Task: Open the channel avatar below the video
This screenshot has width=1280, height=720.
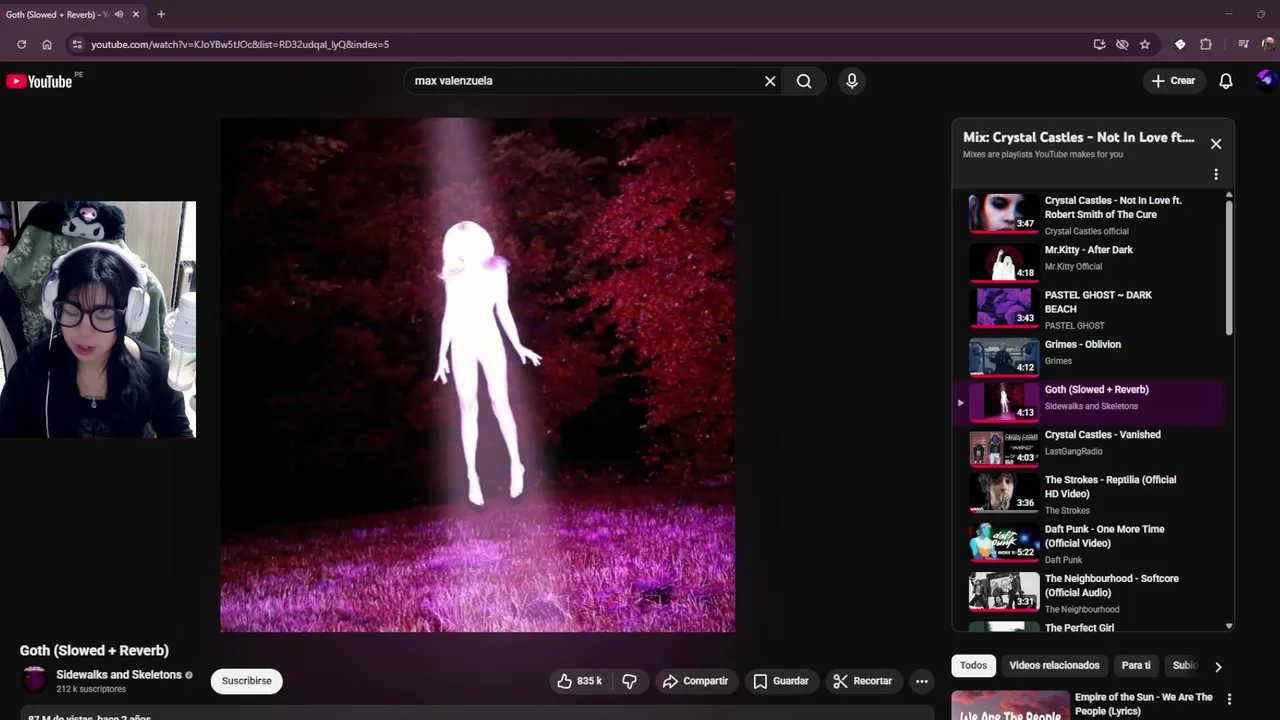Action: 35,680
